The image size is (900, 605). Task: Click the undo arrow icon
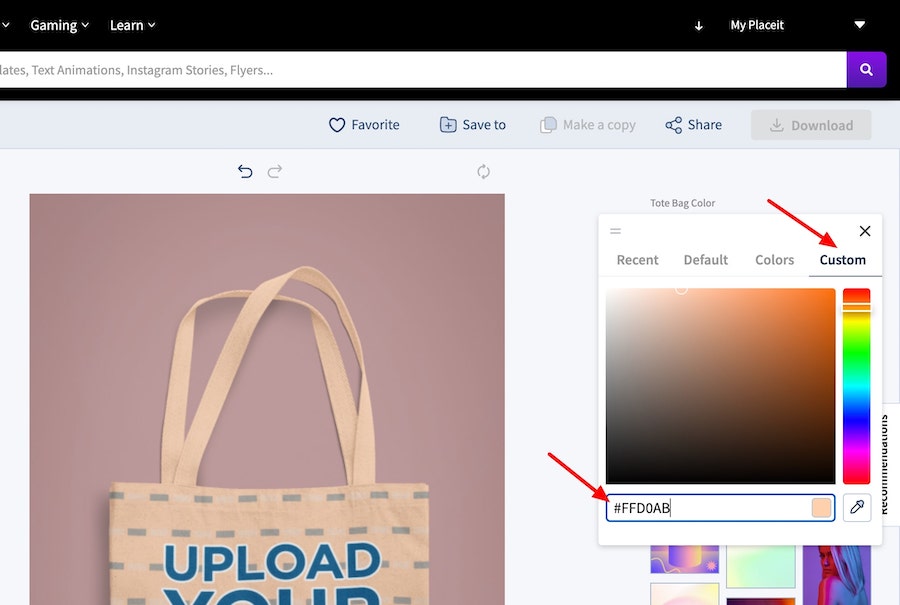tap(245, 171)
